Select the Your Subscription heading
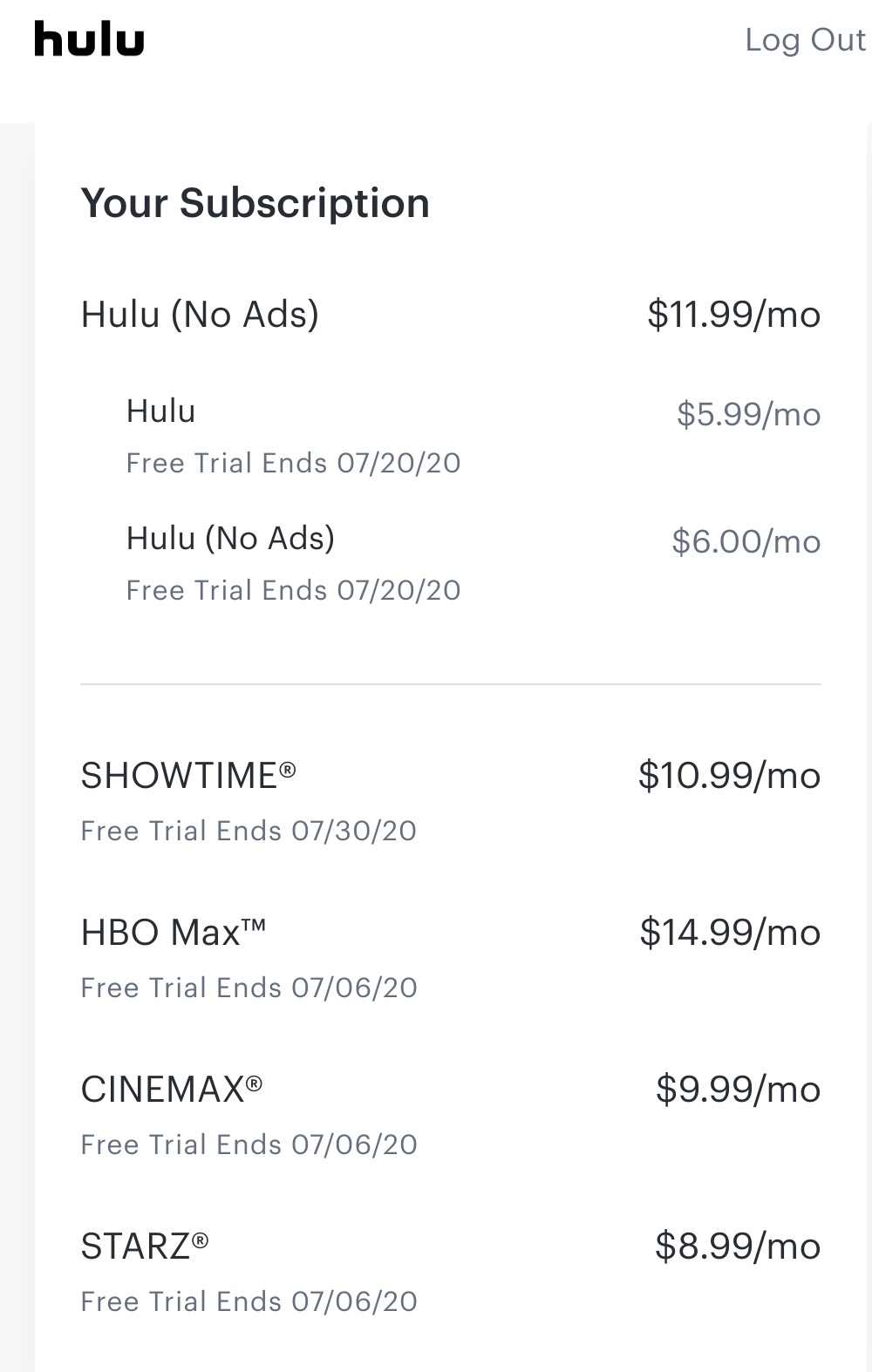This screenshot has height=1372, width=872. 255,203
